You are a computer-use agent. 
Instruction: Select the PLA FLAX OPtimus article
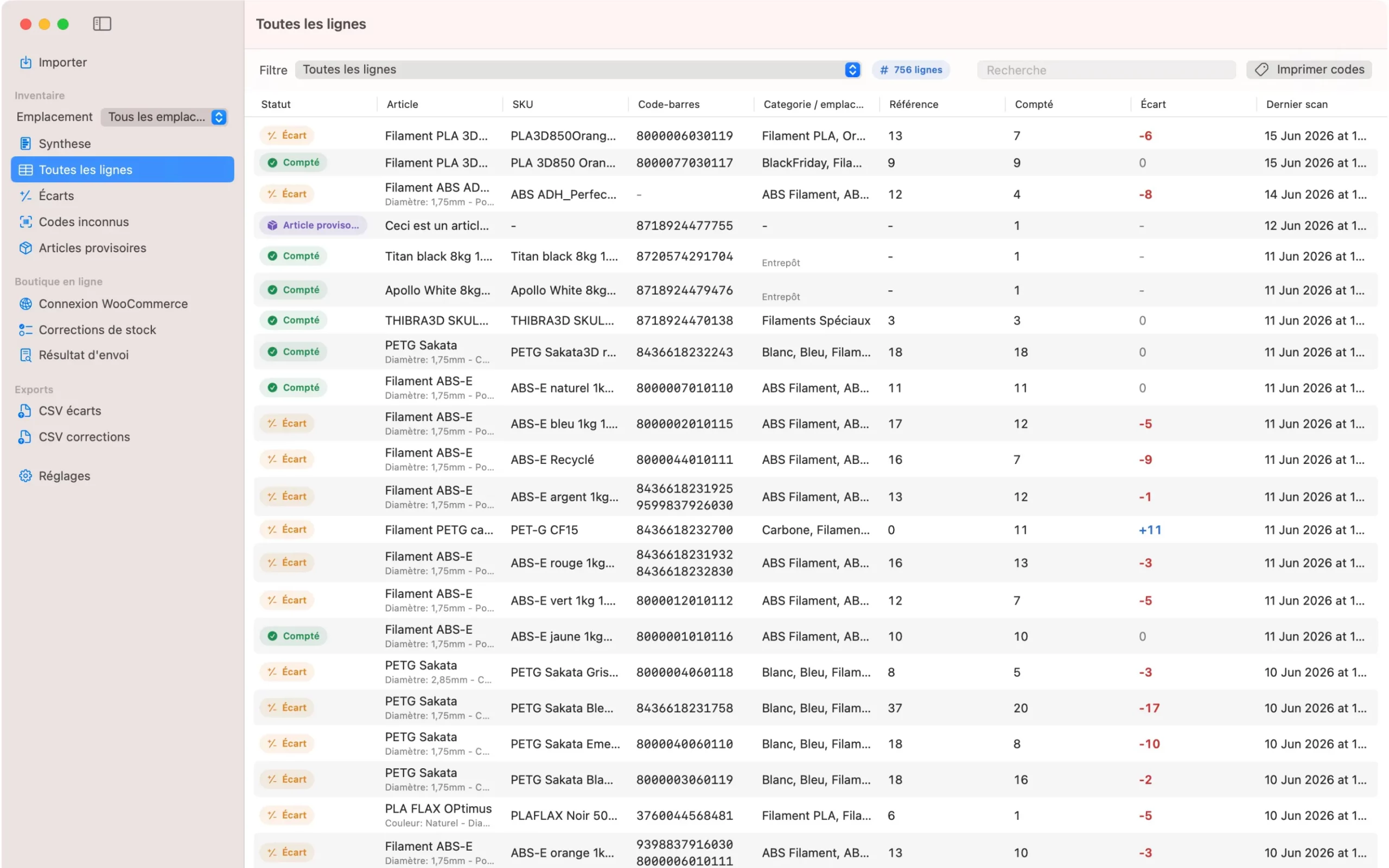pos(438,808)
